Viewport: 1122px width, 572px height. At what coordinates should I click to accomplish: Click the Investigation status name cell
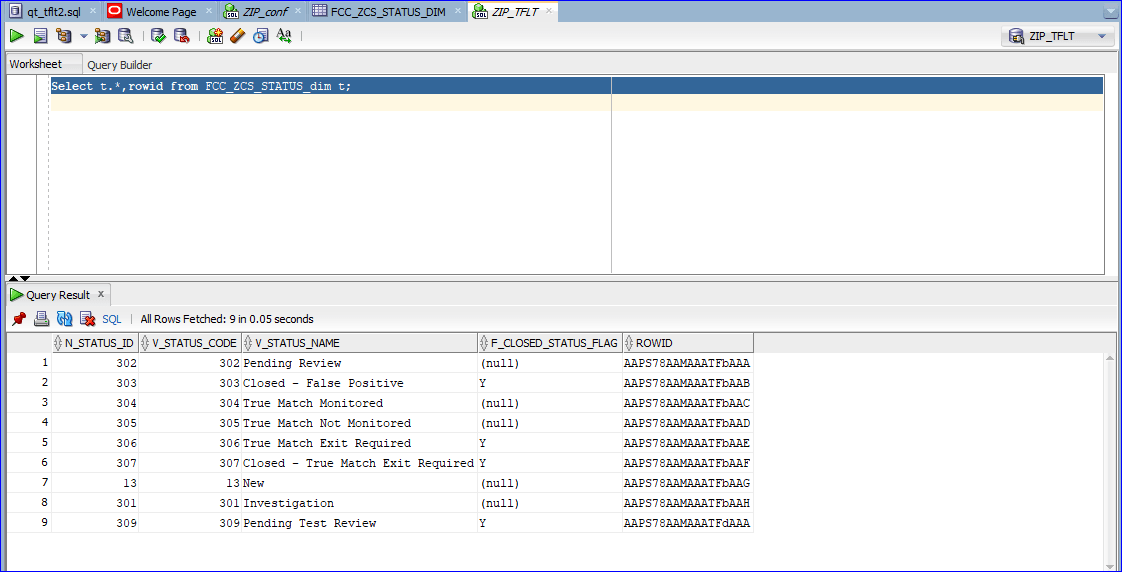tap(359, 503)
